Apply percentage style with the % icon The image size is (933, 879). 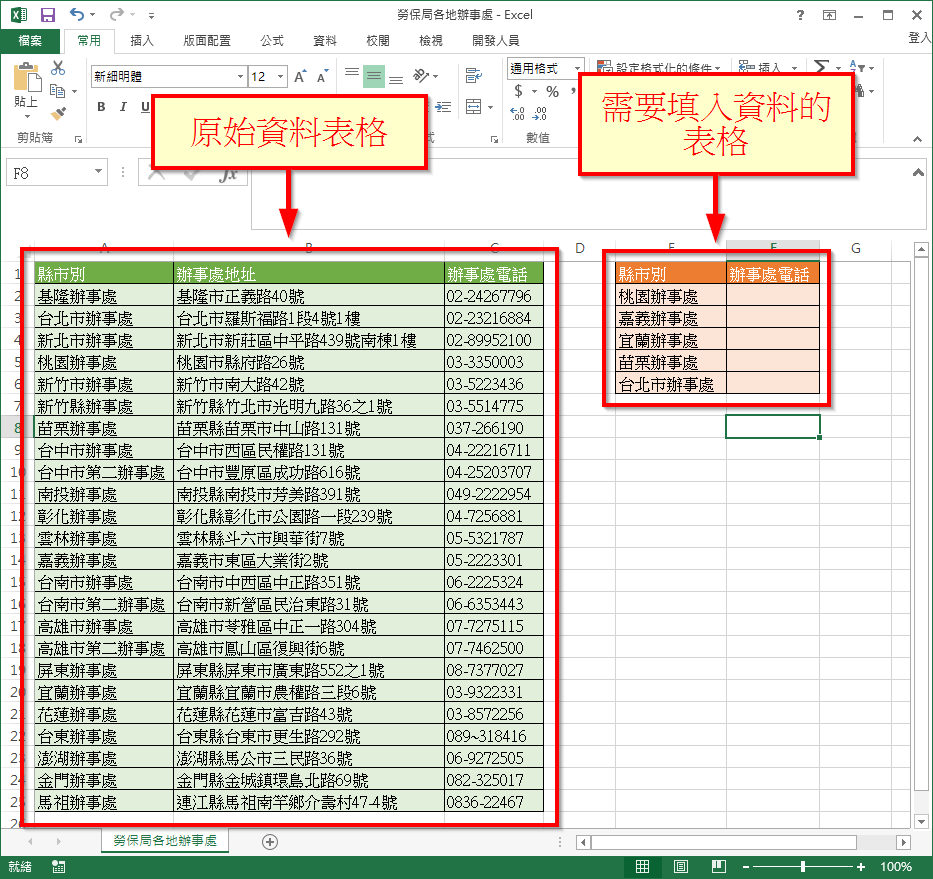point(551,90)
